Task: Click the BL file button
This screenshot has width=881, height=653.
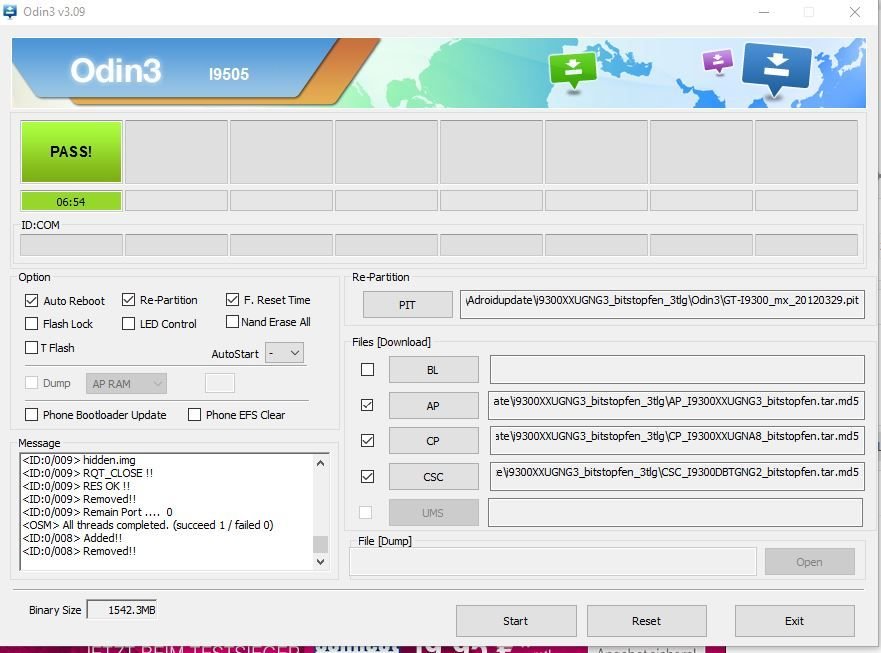Action: (x=433, y=370)
